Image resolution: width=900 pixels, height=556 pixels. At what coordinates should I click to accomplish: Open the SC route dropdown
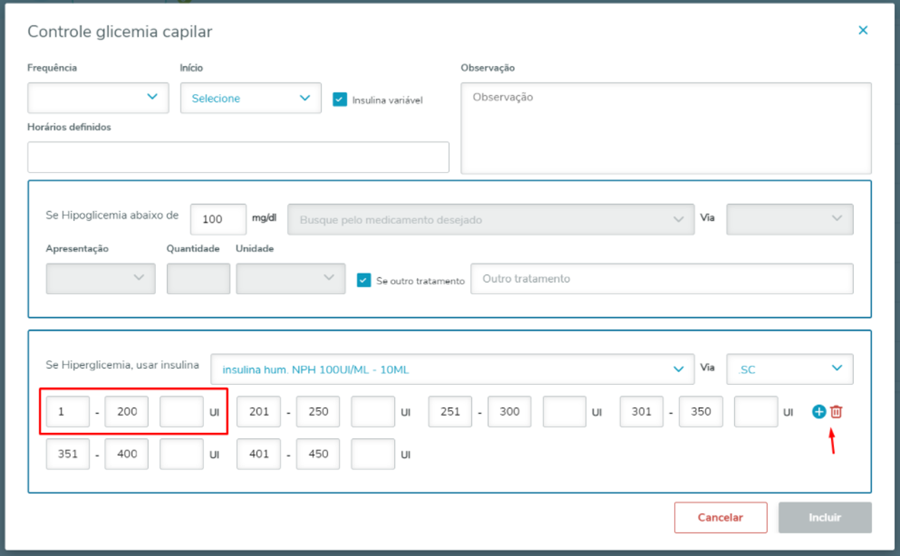pos(790,369)
